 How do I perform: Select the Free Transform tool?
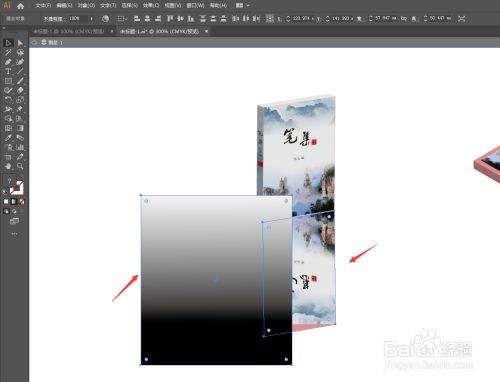(20, 109)
